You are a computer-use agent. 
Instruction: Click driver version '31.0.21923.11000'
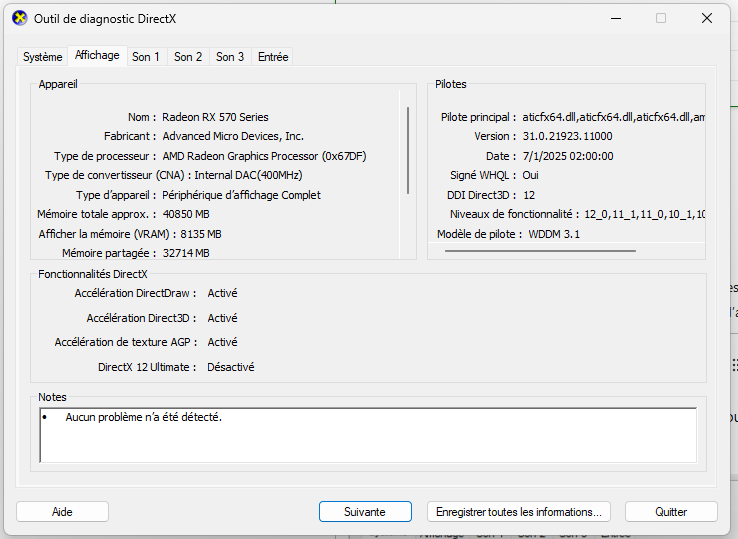click(567, 137)
